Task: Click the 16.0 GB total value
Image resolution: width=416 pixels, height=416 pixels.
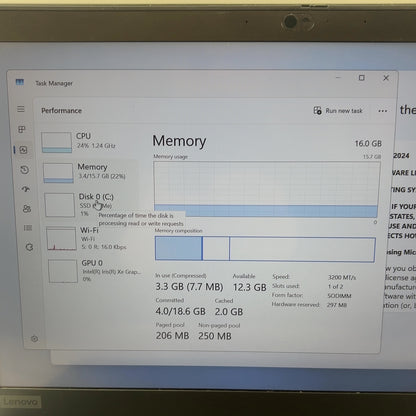Action: (x=368, y=143)
